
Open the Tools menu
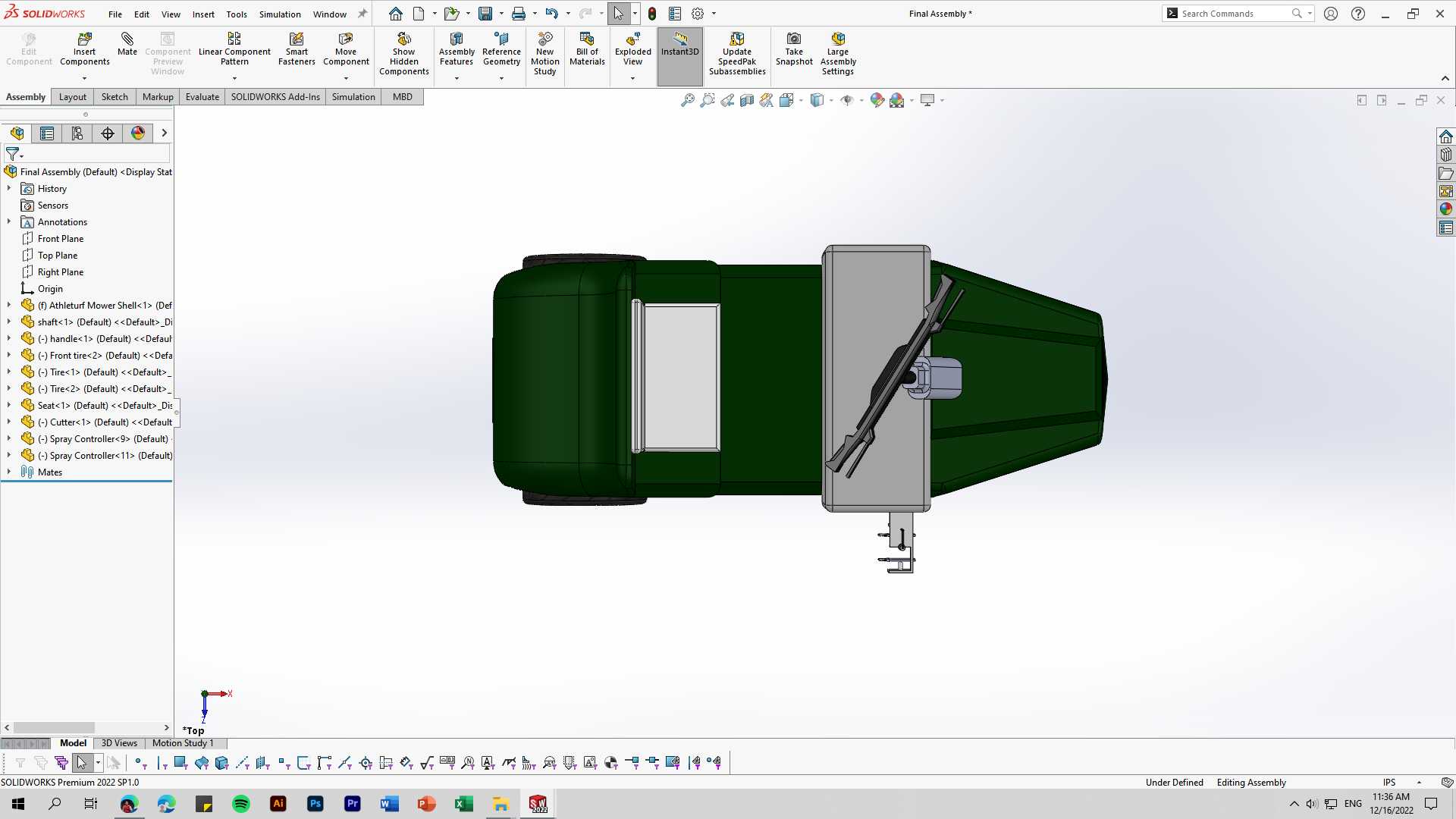237,14
